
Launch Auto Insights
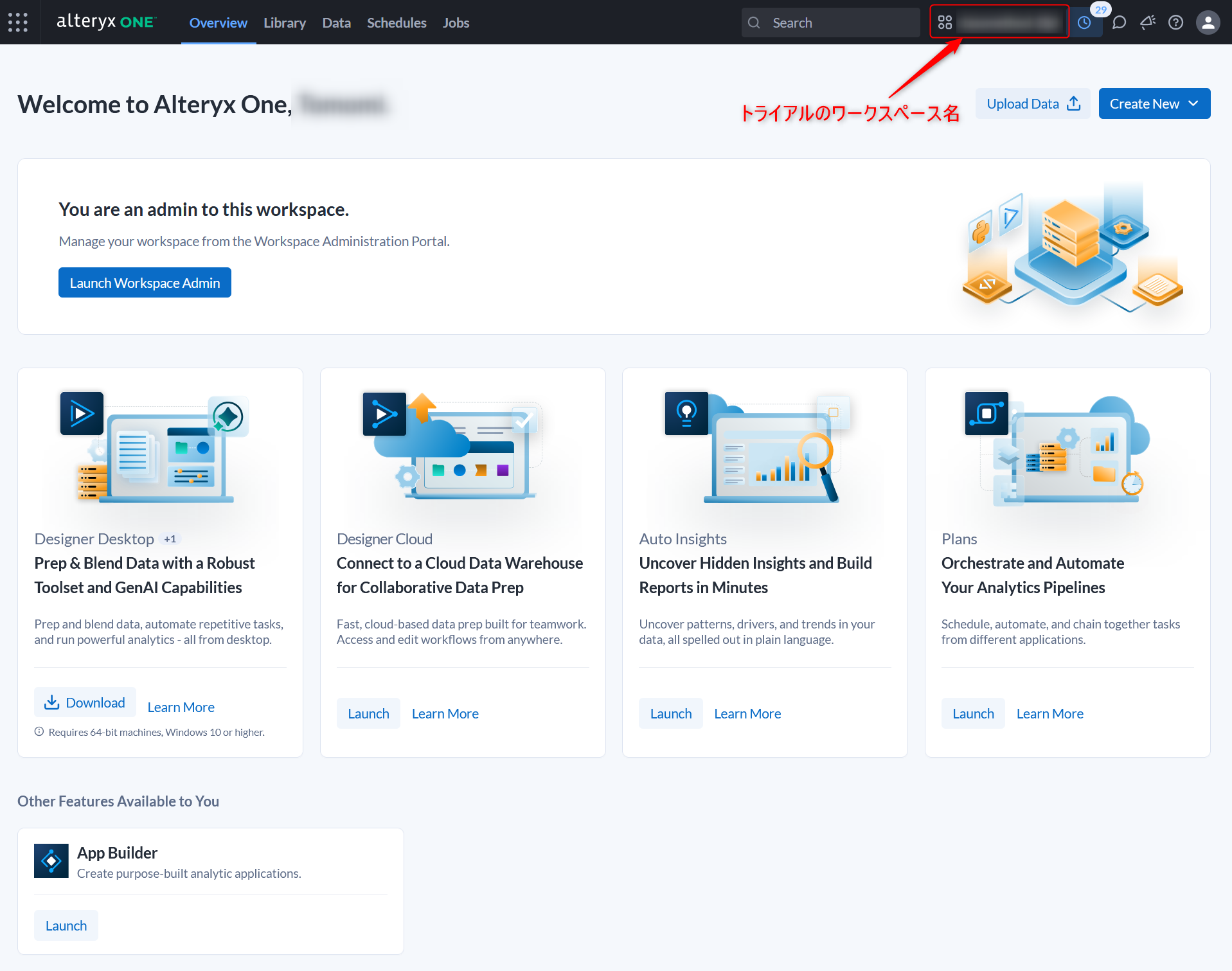671,713
